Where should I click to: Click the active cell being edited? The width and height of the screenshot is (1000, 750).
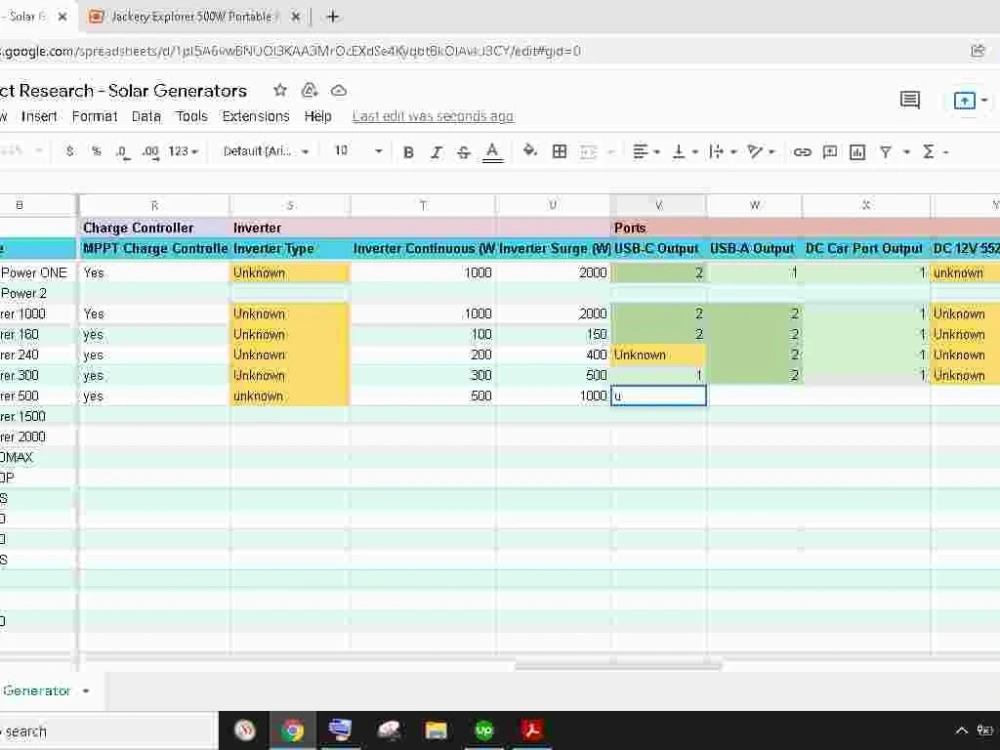tap(658, 395)
